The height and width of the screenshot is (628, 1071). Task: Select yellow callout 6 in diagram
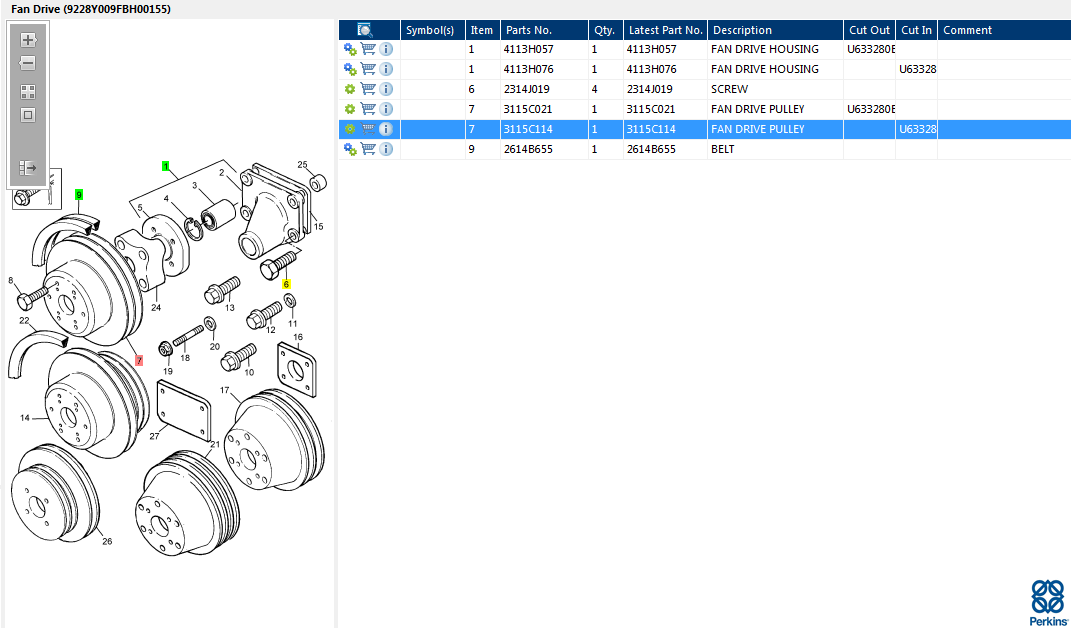point(286,284)
